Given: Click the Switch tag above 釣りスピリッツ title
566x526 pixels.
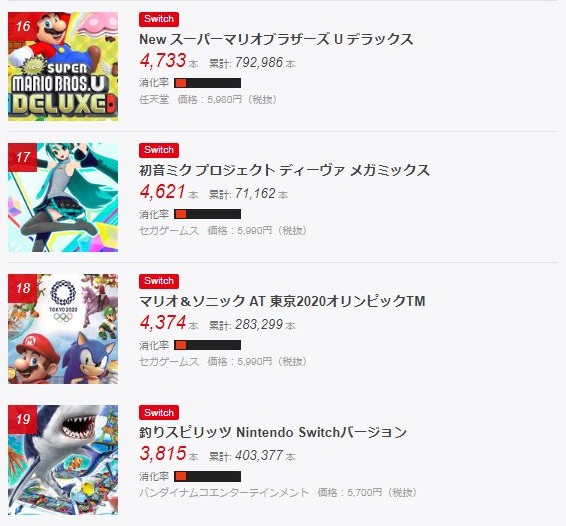Looking at the screenshot, I should [x=159, y=413].
